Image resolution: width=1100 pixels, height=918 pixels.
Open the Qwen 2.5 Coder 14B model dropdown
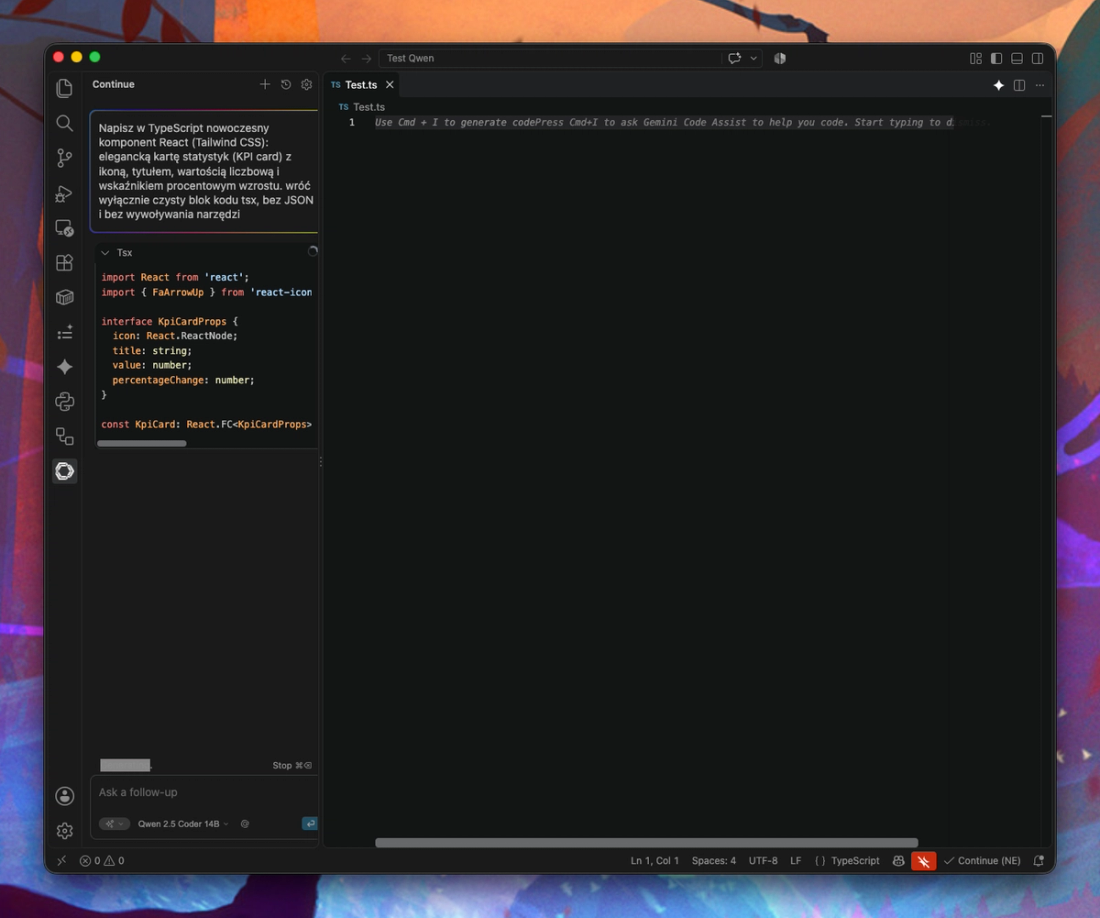click(183, 824)
